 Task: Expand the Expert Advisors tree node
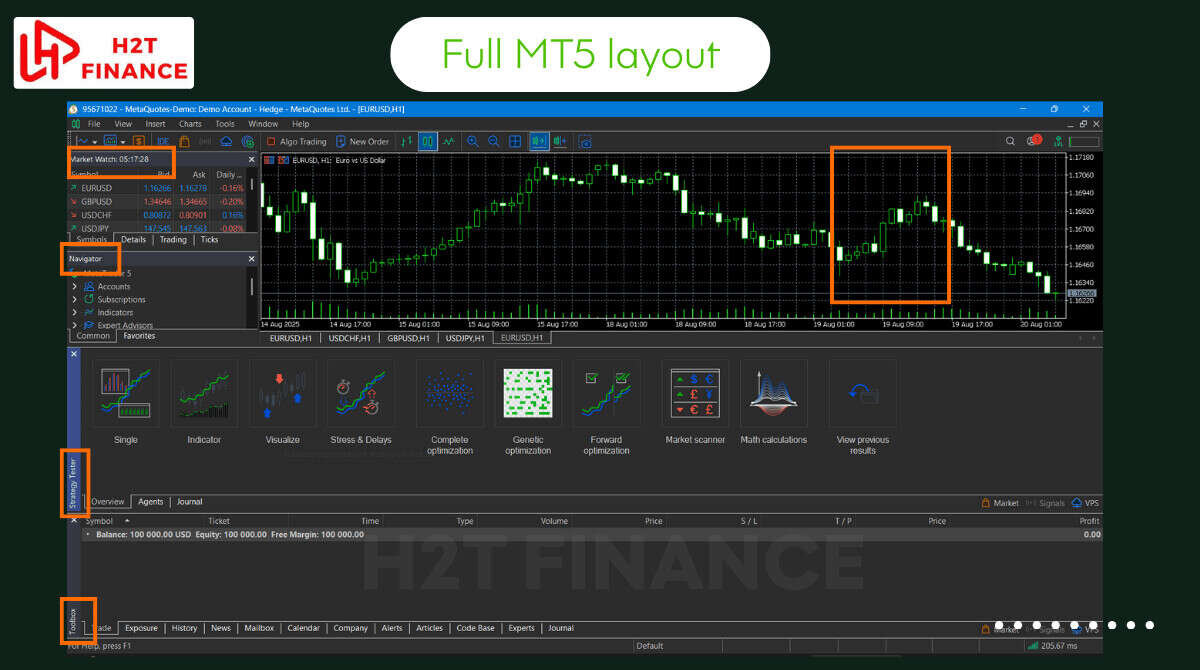(75, 325)
